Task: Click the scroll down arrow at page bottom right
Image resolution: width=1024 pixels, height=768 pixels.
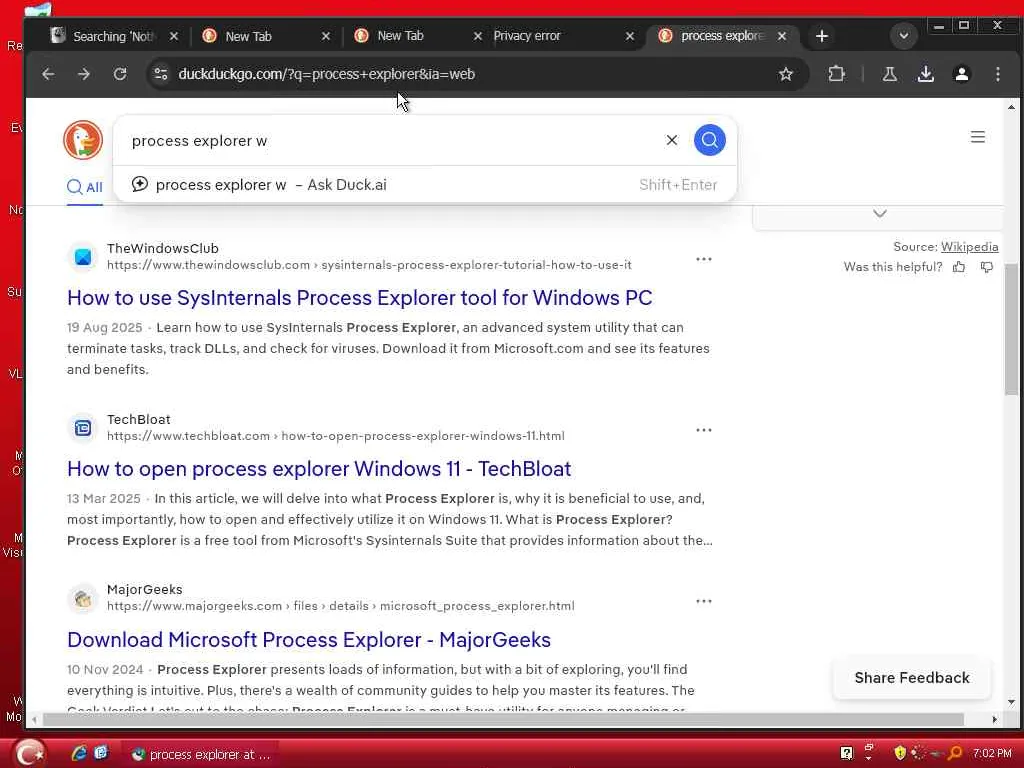Action: (x=1011, y=703)
